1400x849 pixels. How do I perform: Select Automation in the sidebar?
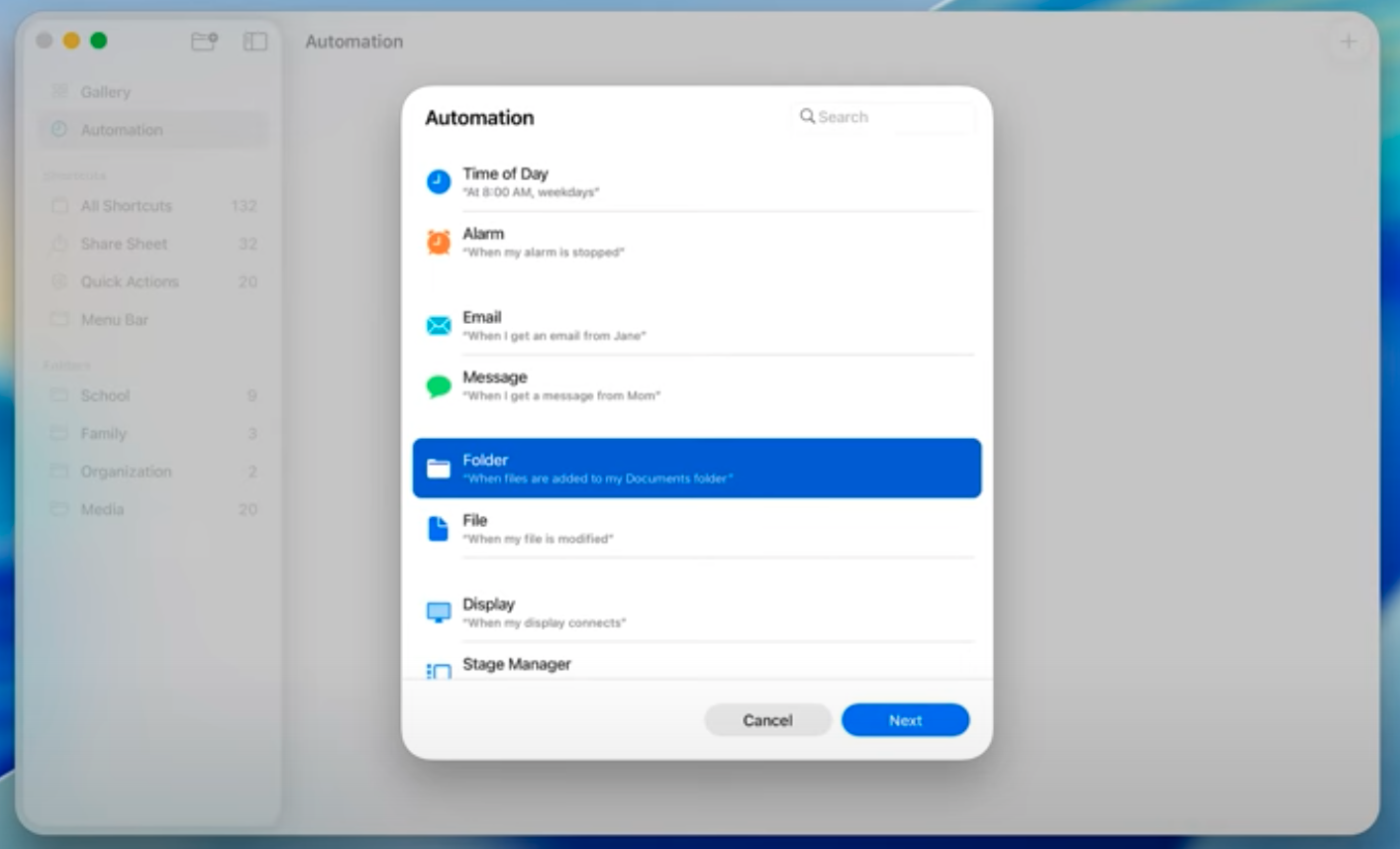[x=121, y=130]
